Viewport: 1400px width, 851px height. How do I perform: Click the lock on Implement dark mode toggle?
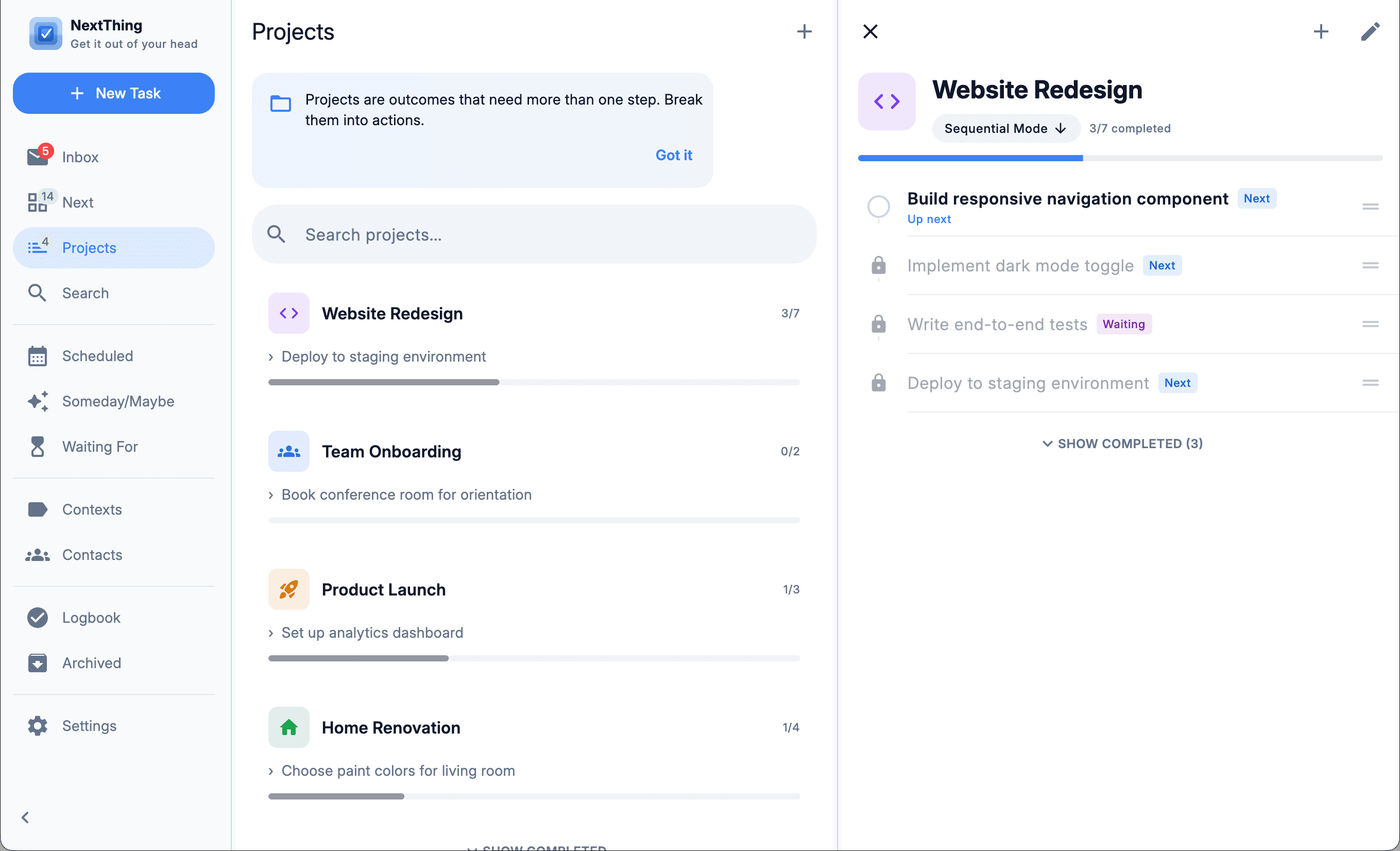pos(878,265)
